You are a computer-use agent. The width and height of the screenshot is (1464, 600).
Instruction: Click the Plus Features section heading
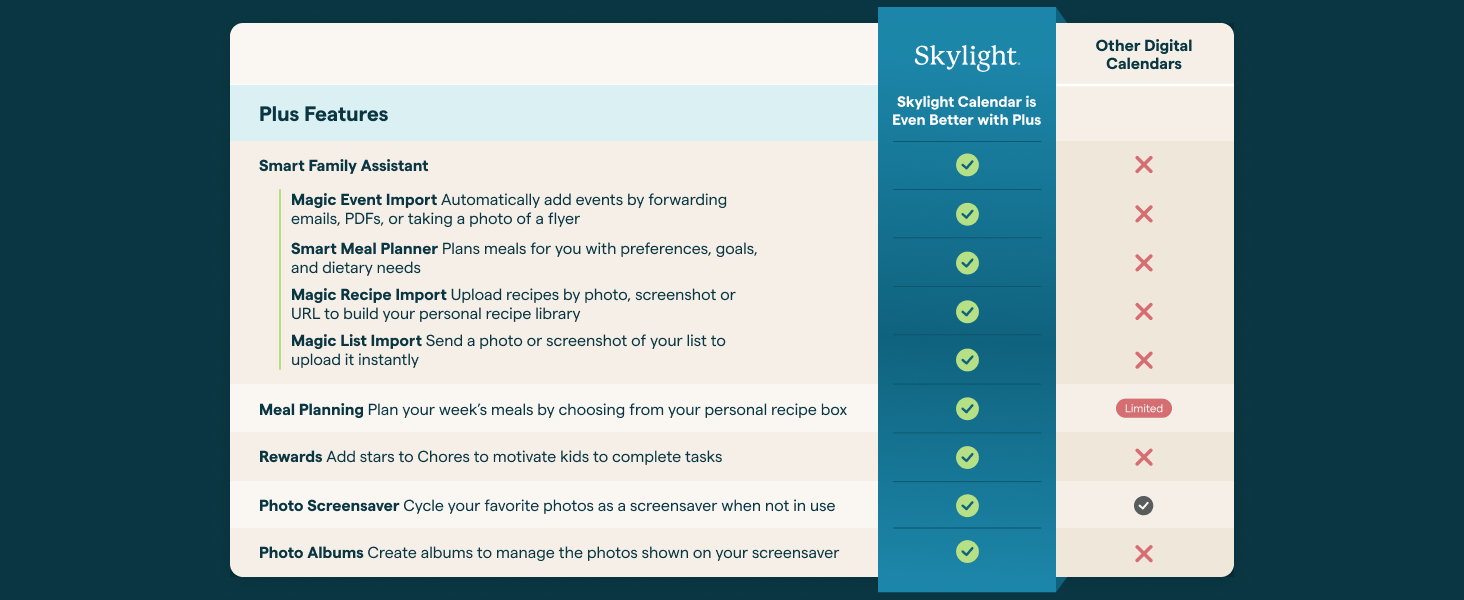(x=323, y=114)
